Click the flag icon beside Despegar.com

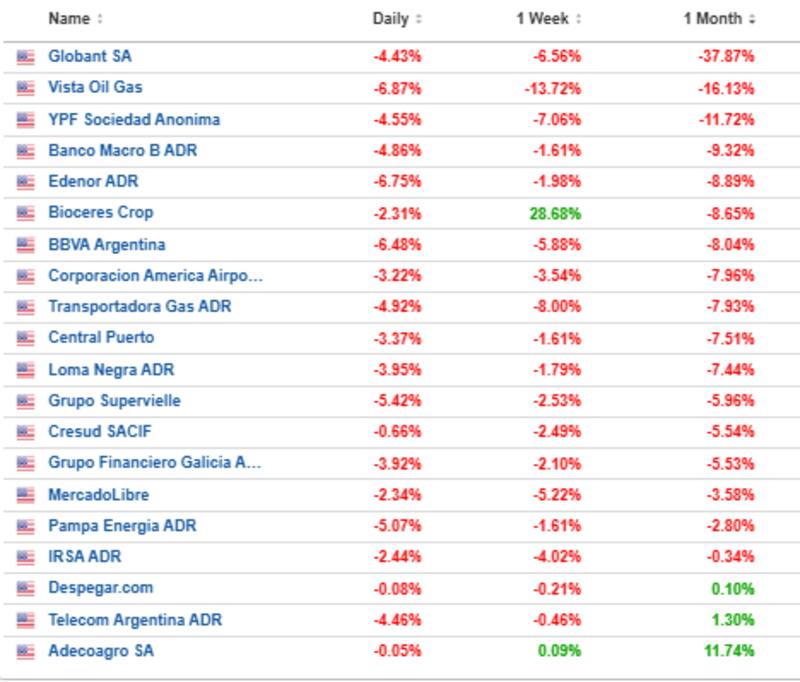point(26,588)
